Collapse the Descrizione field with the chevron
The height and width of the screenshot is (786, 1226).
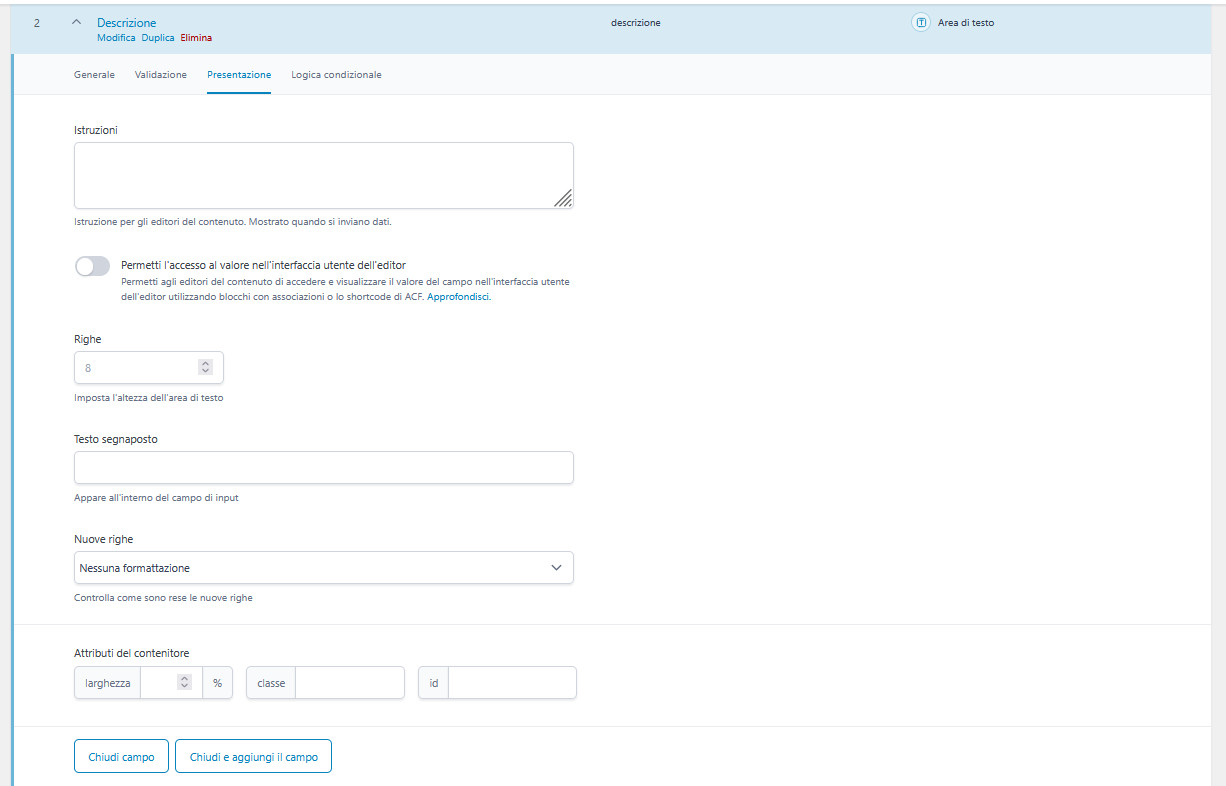[76, 22]
